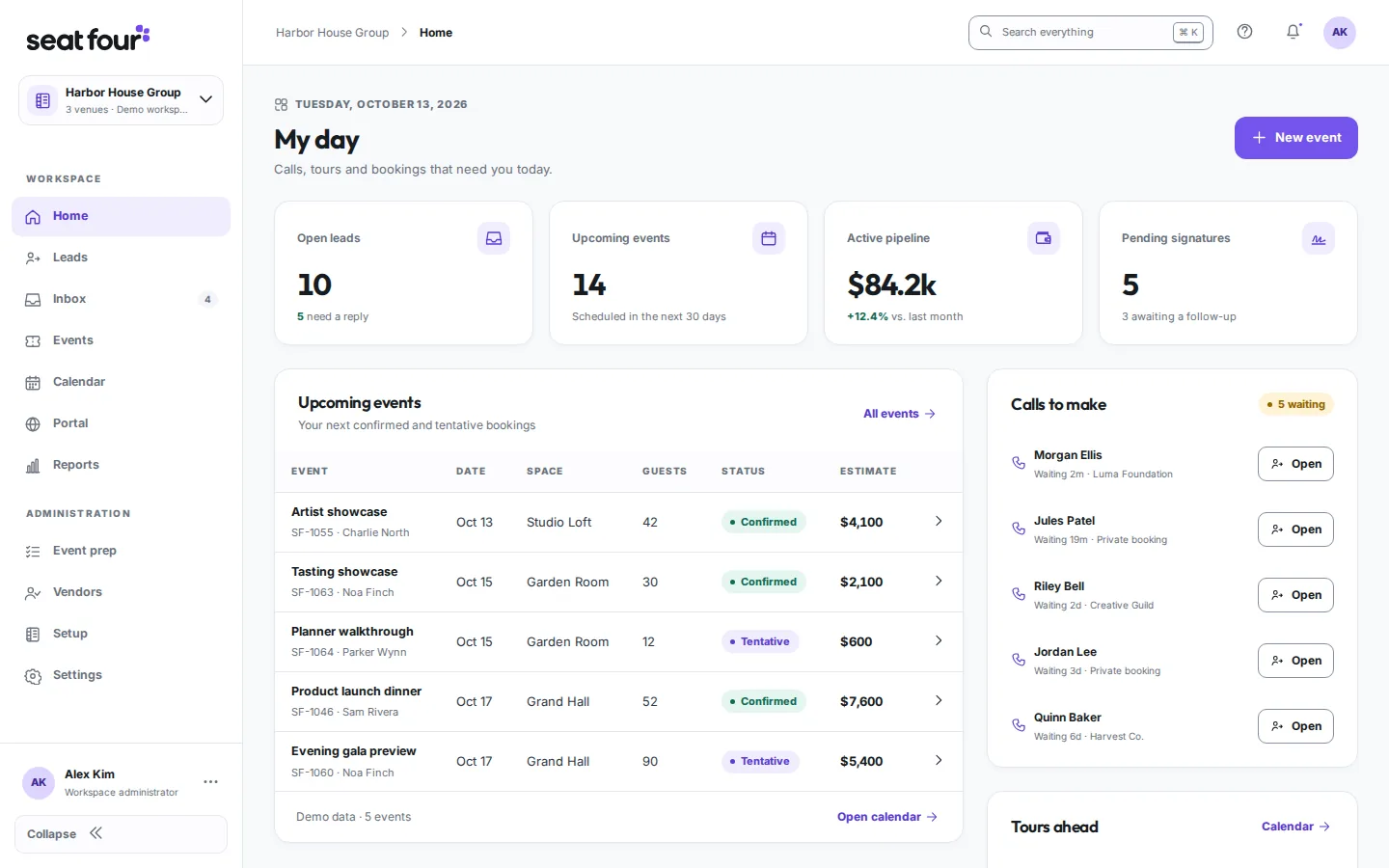Screen dimensions: 1389x868
Task: Expand the Planner walkthrough row chevron
Action: click(x=939, y=640)
